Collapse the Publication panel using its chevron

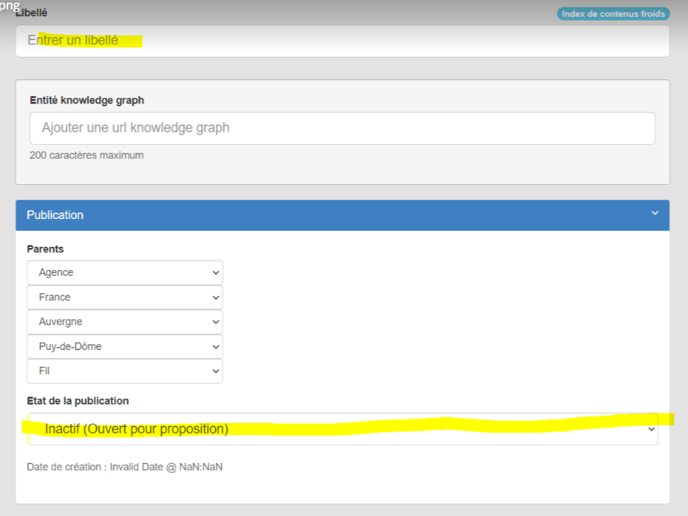point(655,213)
